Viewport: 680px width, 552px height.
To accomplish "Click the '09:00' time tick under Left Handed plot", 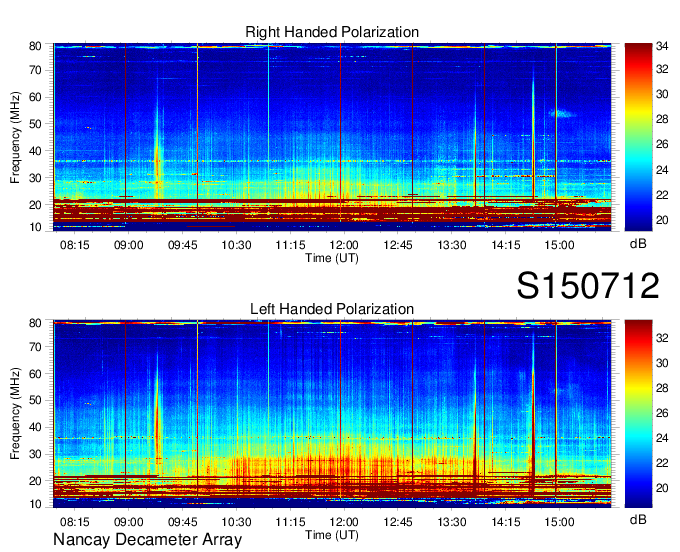I will (128, 522).
